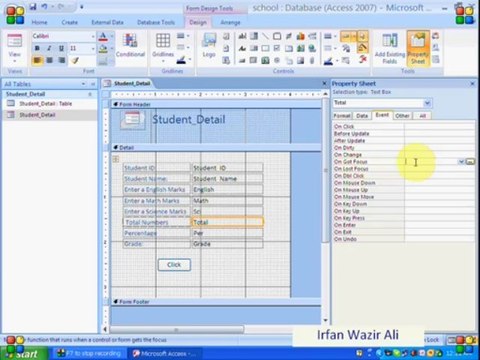This screenshot has height=360, width=480.
Task: Open the External Data ribbon tab
Action: click(x=107, y=22)
